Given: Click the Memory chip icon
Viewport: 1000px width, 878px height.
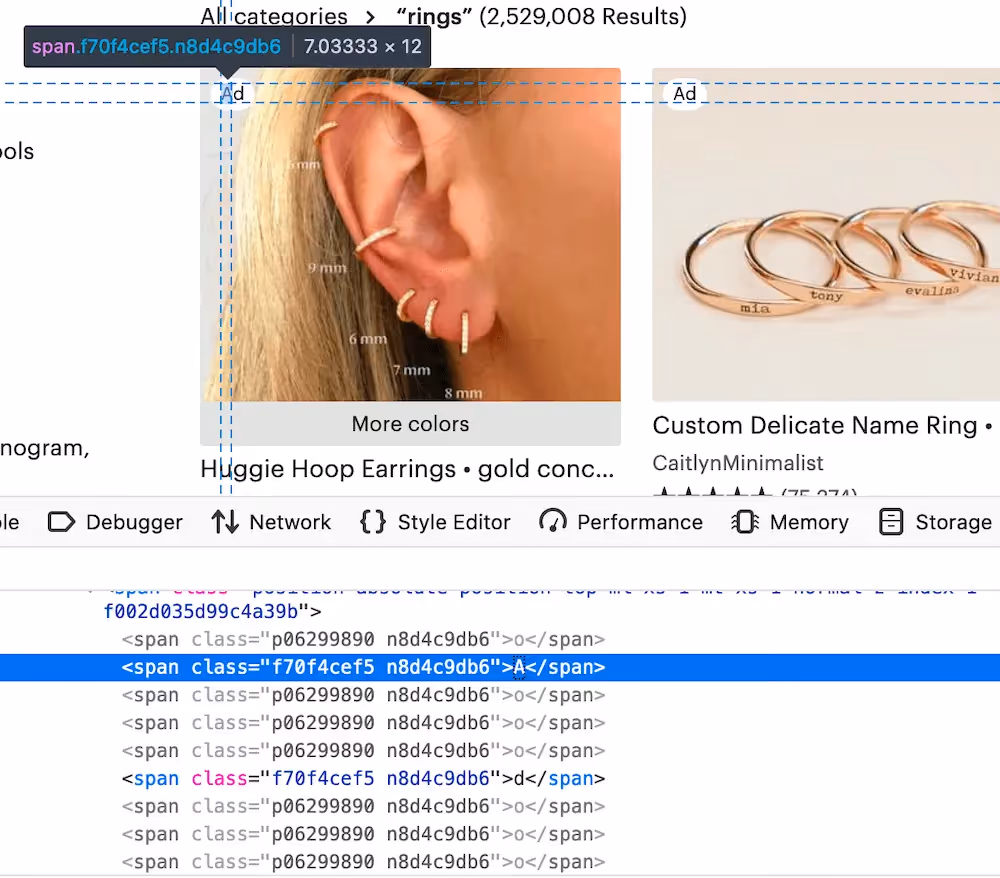Looking at the screenshot, I should [x=743, y=521].
